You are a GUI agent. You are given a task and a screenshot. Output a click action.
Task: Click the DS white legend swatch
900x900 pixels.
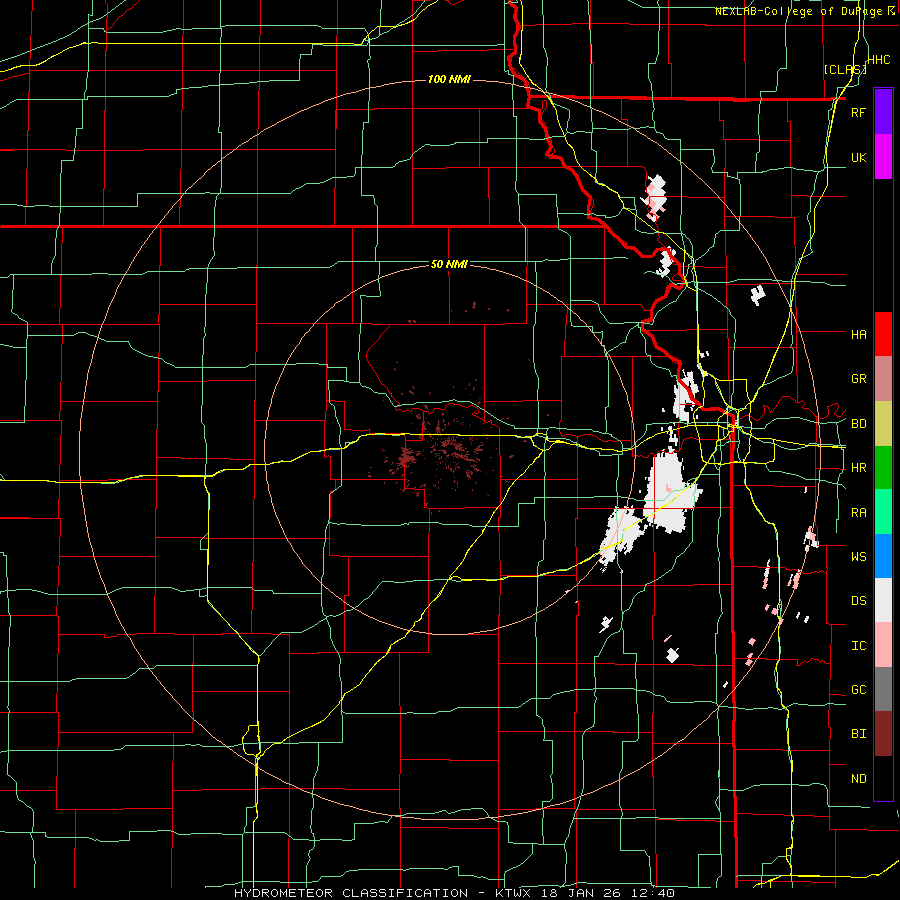tap(883, 600)
